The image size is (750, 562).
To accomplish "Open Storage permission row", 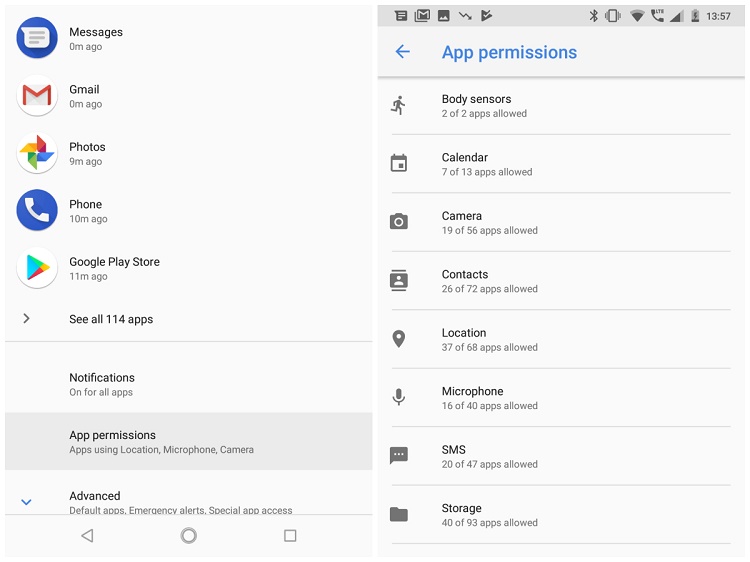I will click(561, 515).
